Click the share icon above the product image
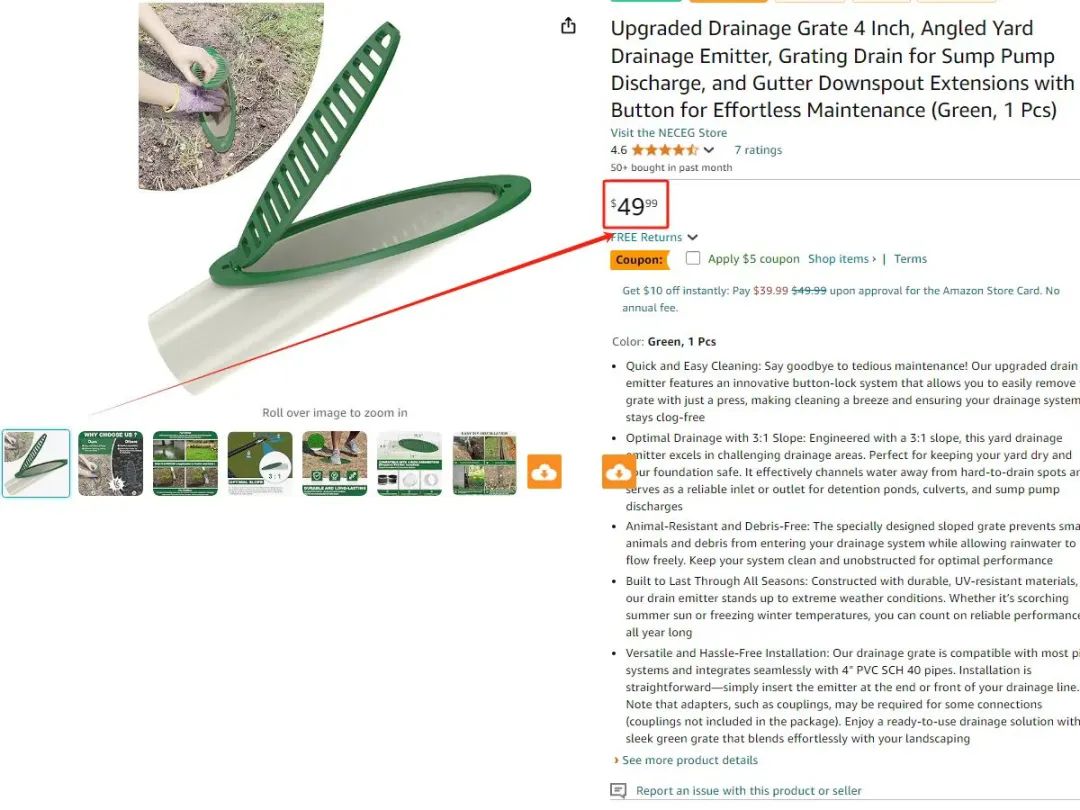 (x=568, y=26)
